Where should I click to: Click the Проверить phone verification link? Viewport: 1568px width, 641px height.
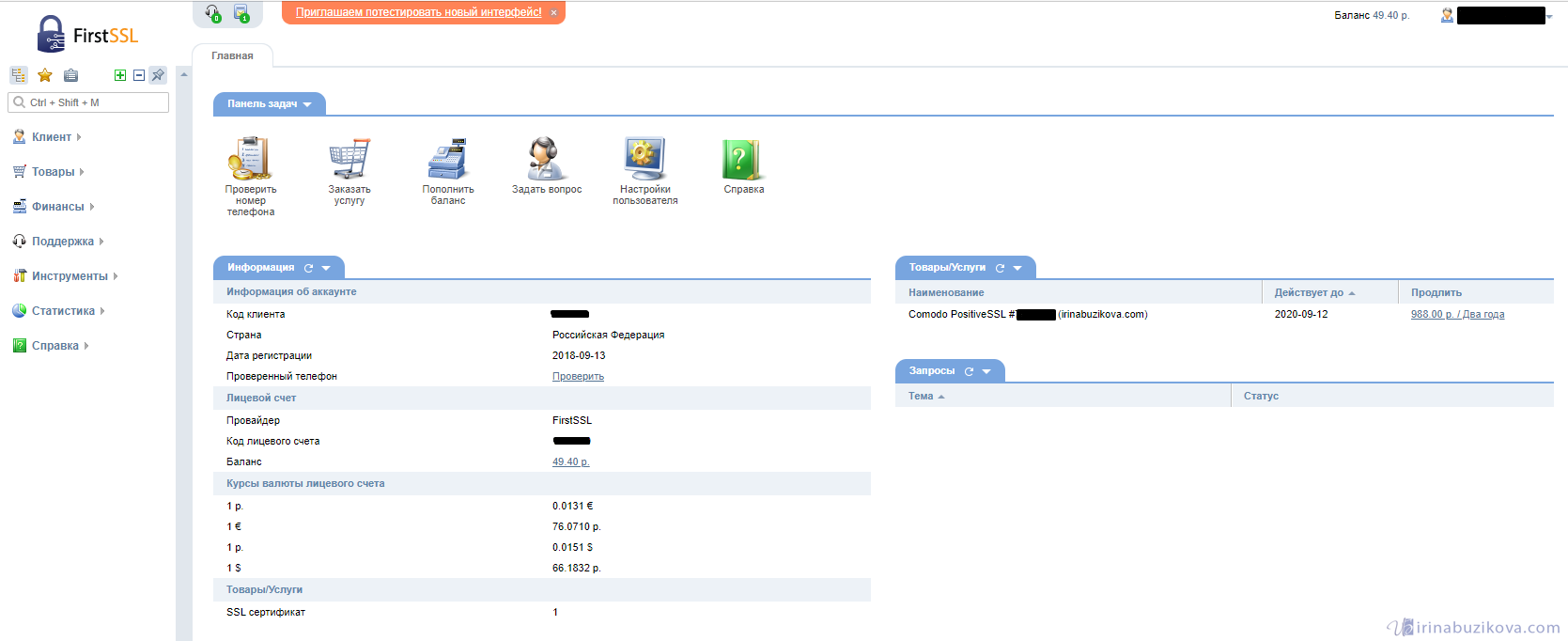coord(578,377)
